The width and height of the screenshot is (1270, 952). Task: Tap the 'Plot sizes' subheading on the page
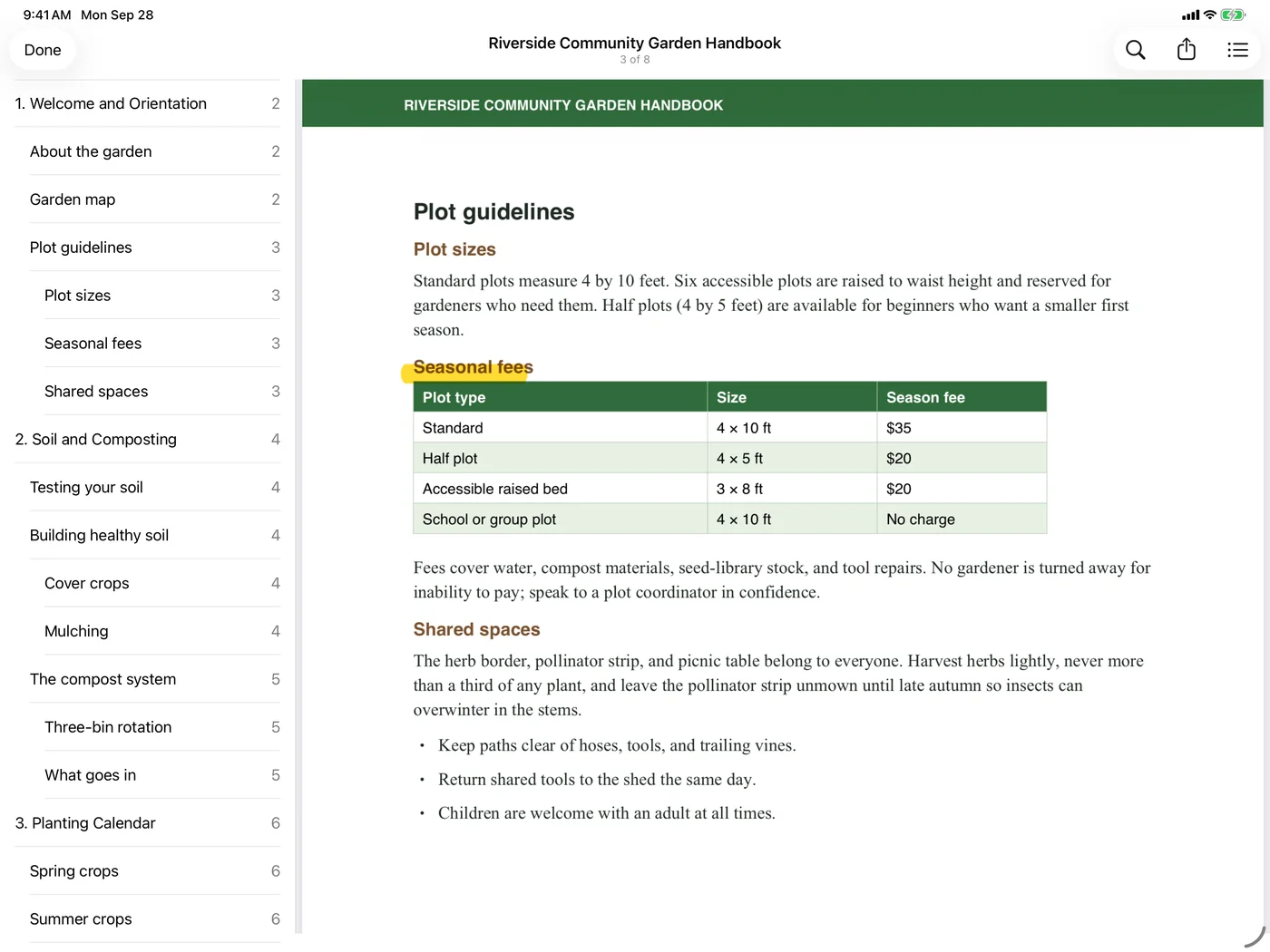pyautogui.click(x=454, y=249)
